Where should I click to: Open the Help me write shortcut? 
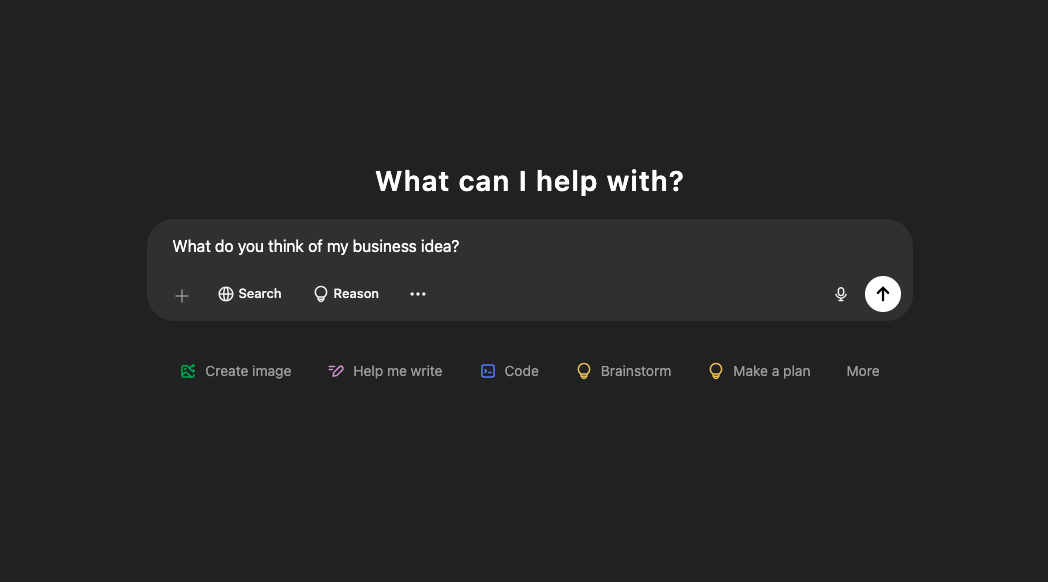click(385, 370)
